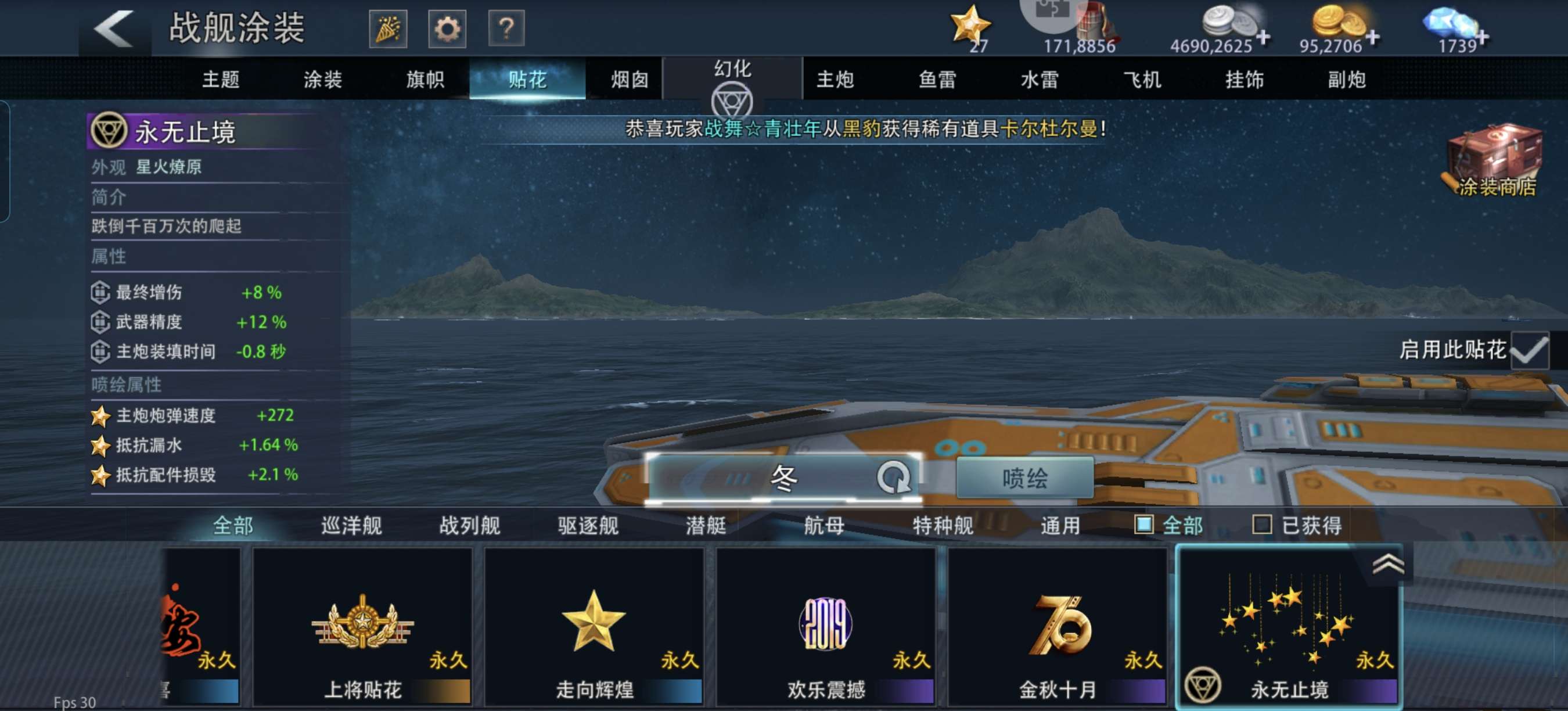The width and height of the screenshot is (1568, 711).
Task: Add silver coins with plus icon
Action: click(x=1263, y=38)
